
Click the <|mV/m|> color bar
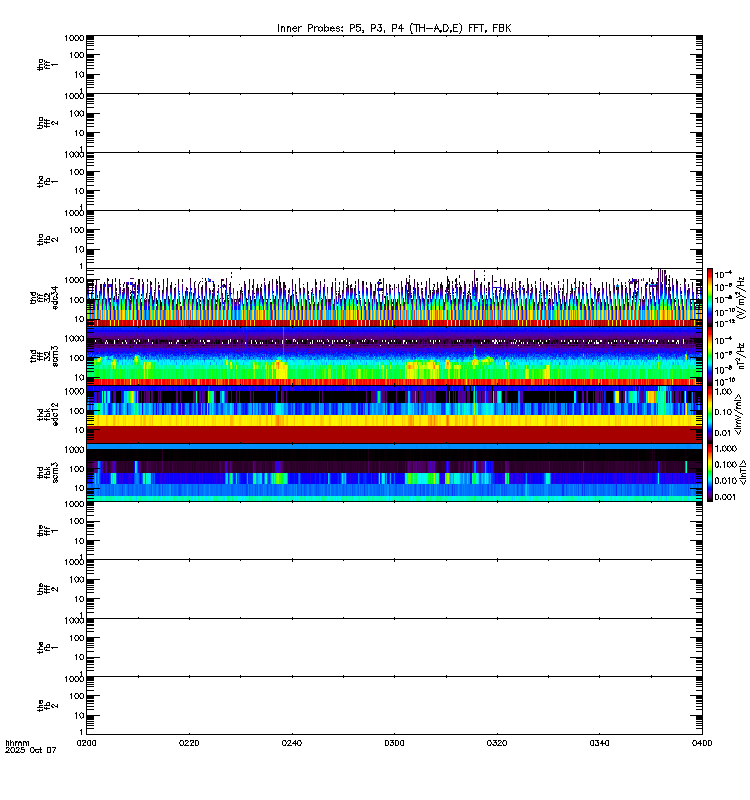710,414
